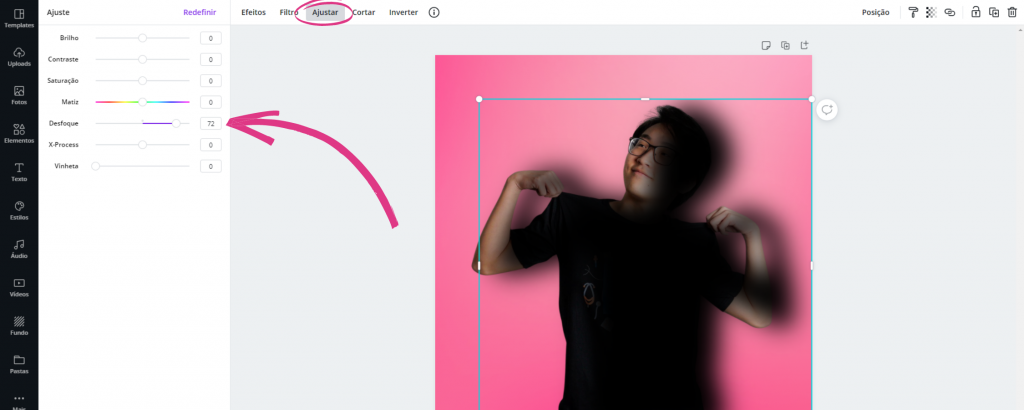The height and width of the screenshot is (410, 1024).
Task: Open the Elementos sidebar panel
Action: [19, 133]
